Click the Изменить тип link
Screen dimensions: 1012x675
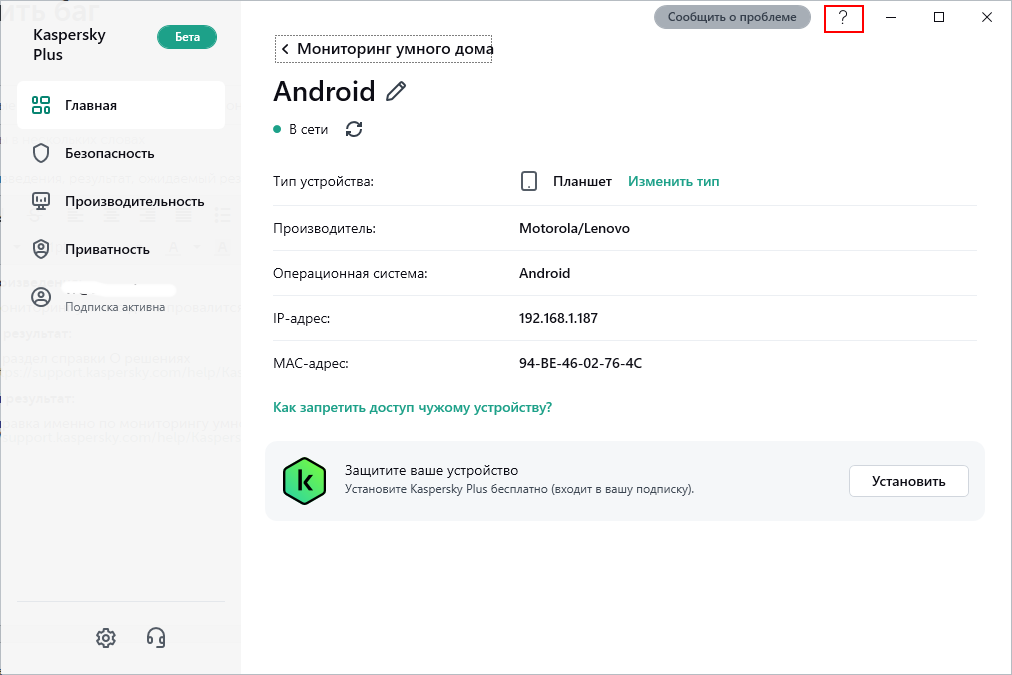673,181
